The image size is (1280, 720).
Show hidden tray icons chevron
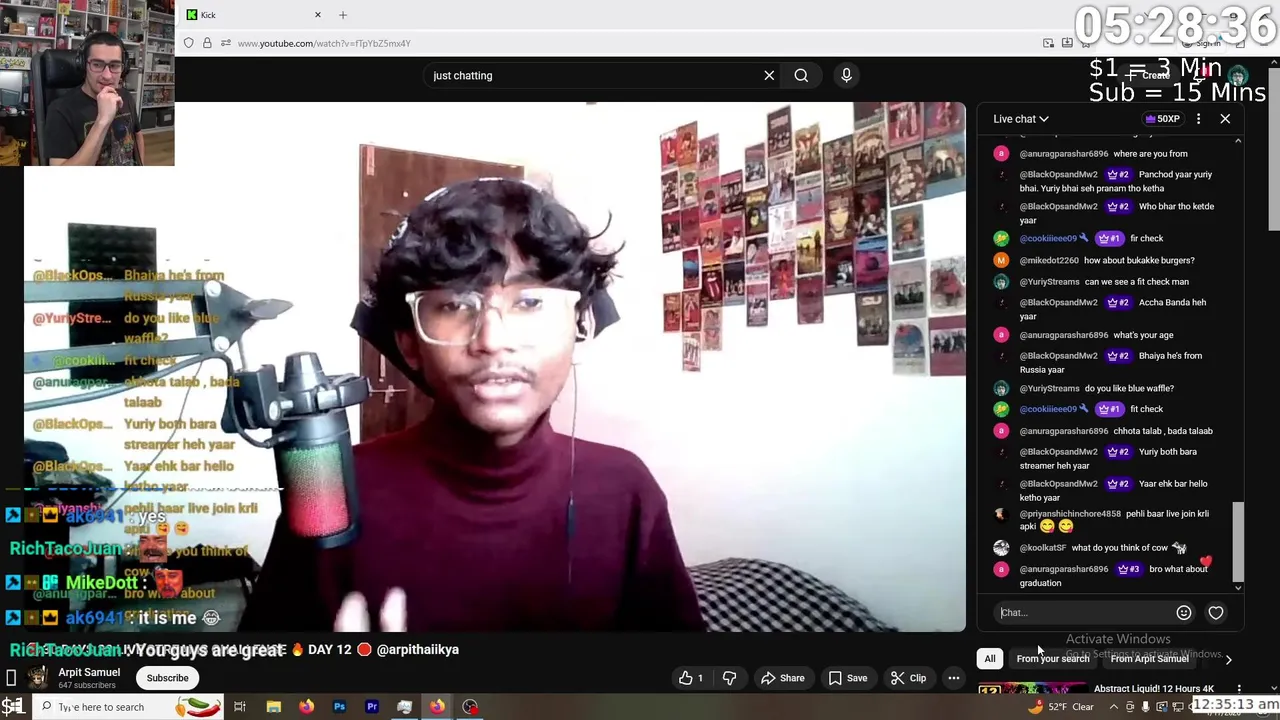coord(1113,707)
